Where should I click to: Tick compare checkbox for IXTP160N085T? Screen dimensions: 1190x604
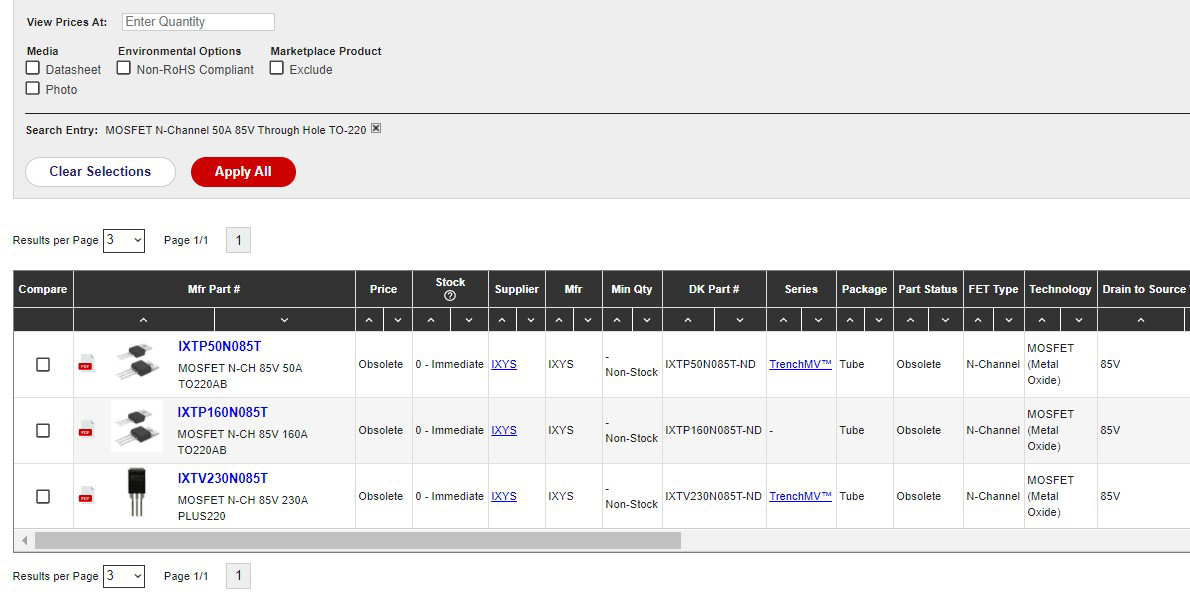(x=43, y=430)
